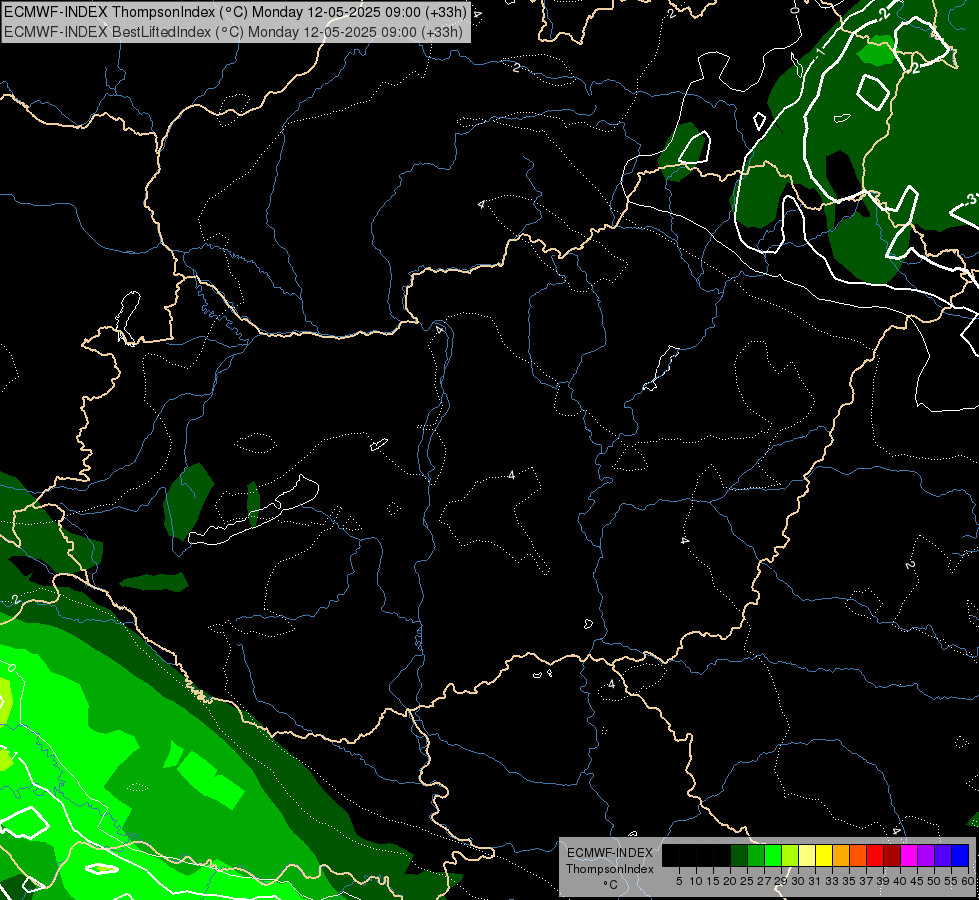Select violet 50-55 legend swatch

[943, 855]
